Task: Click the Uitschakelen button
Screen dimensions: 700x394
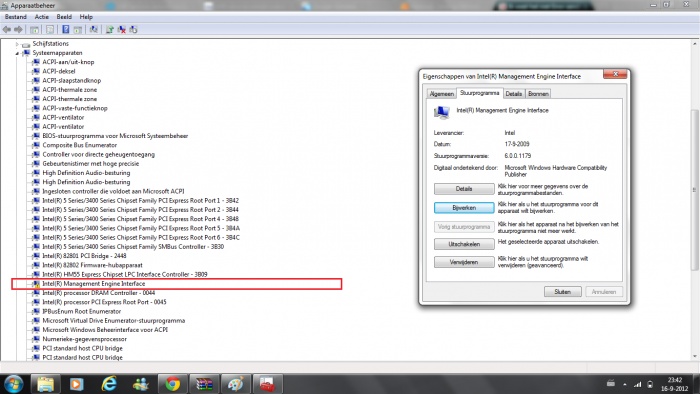Action: [x=464, y=244]
